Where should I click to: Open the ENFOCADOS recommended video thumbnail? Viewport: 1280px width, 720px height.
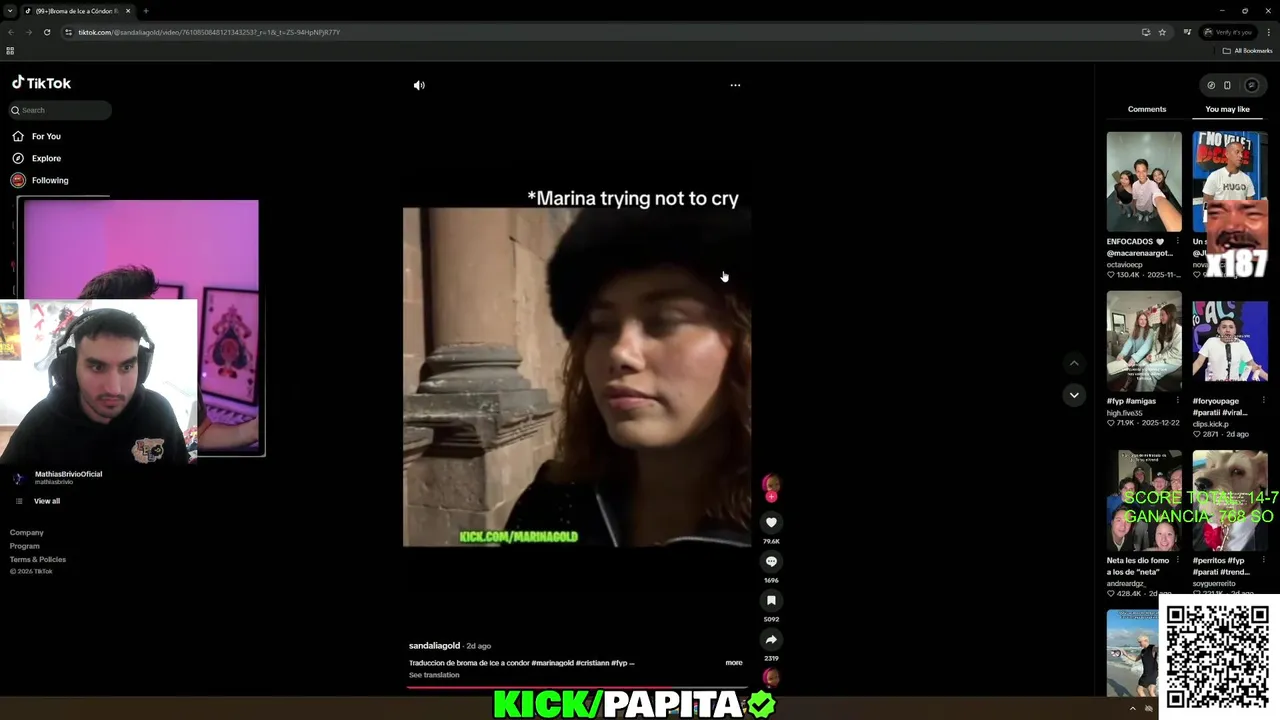[x=1144, y=182]
